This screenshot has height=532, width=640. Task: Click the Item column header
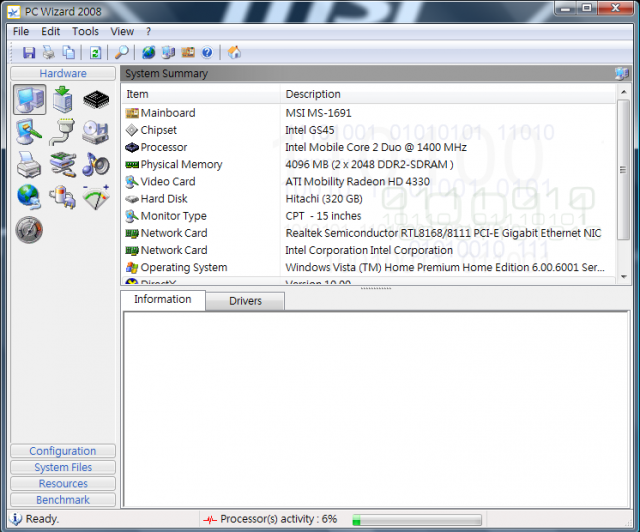(x=201, y=94)
